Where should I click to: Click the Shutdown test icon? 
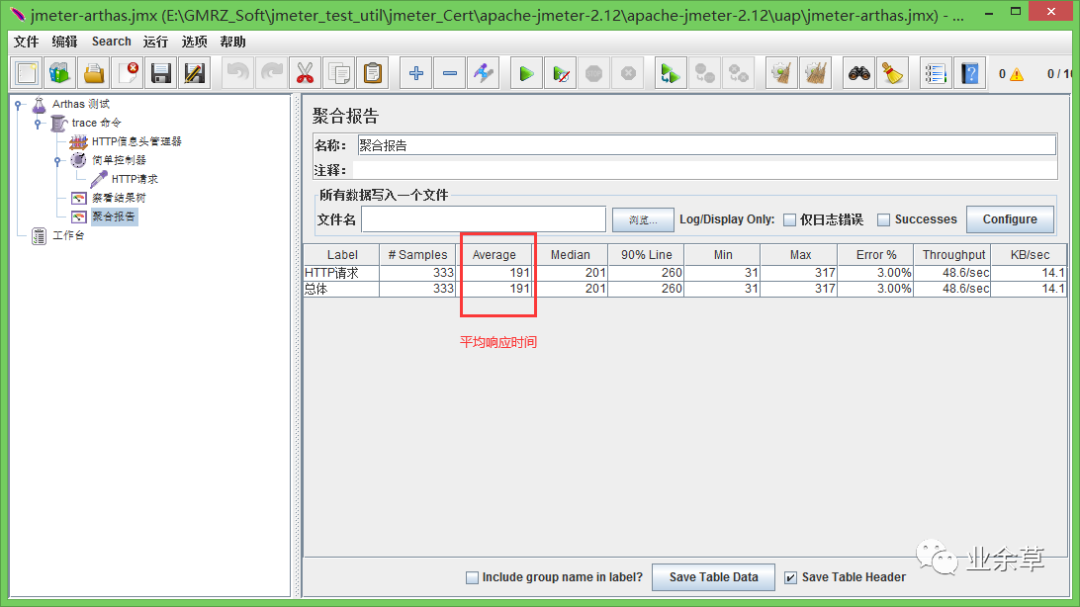[627, 73]
